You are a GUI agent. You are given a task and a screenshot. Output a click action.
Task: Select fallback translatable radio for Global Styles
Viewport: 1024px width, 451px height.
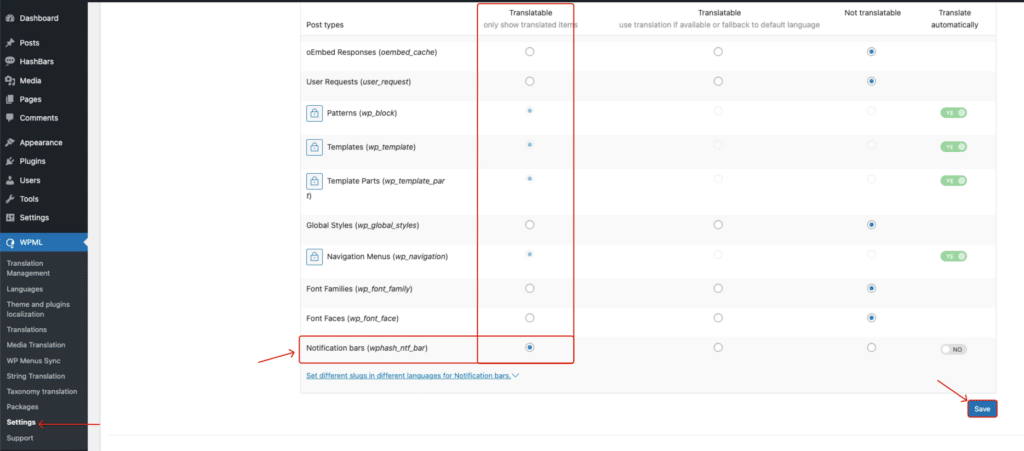pyautogui.click(x=718, y=225)
